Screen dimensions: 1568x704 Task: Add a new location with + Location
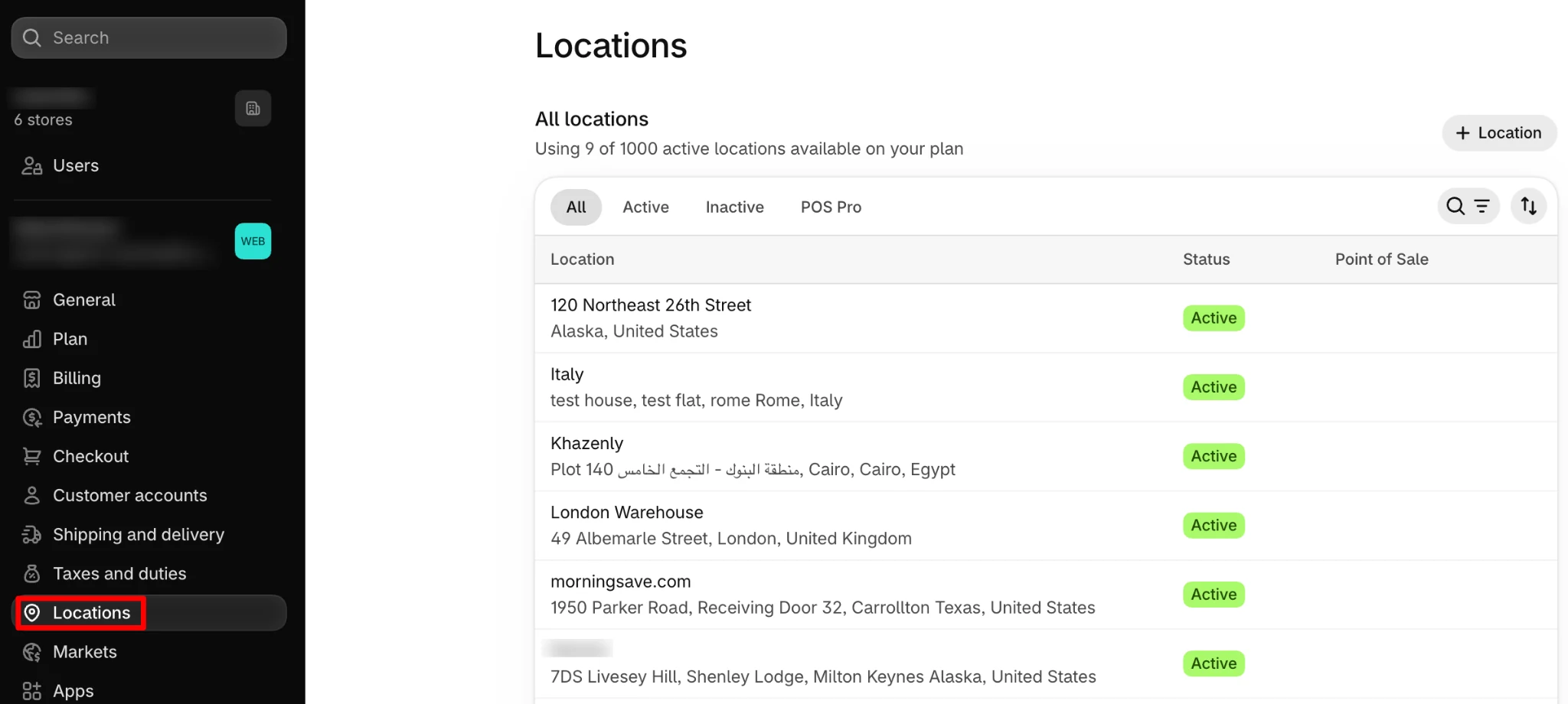point(1498,132)
